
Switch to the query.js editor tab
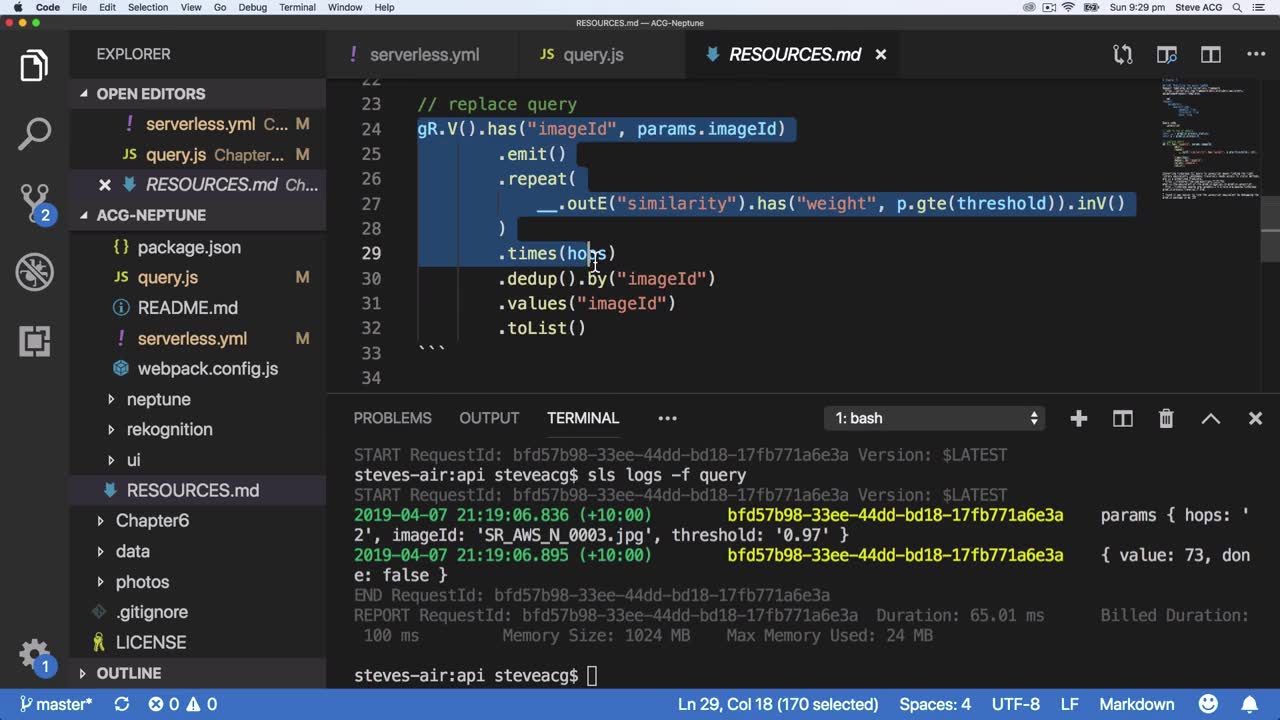click(592, 55)
